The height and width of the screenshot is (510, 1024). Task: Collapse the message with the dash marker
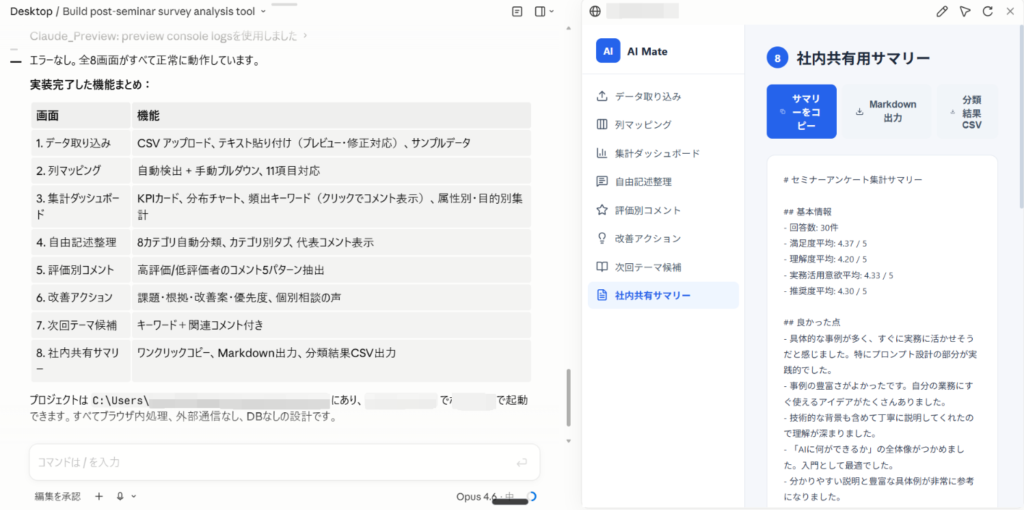pos(16,61)
